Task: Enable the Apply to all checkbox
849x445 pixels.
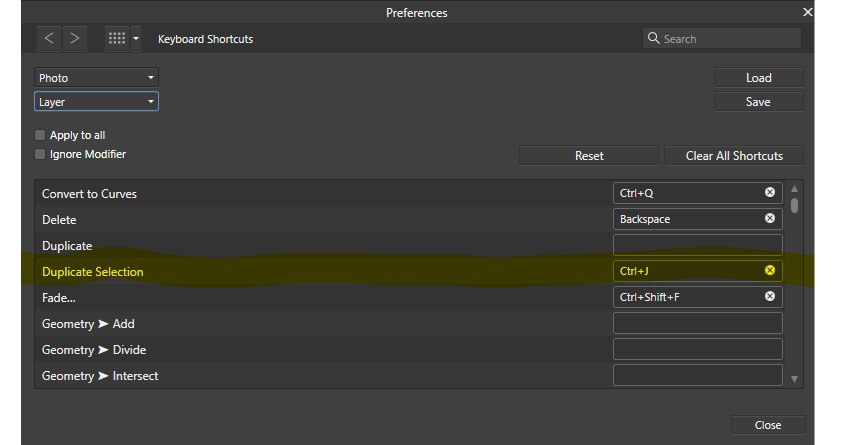Action: point(40,135)
